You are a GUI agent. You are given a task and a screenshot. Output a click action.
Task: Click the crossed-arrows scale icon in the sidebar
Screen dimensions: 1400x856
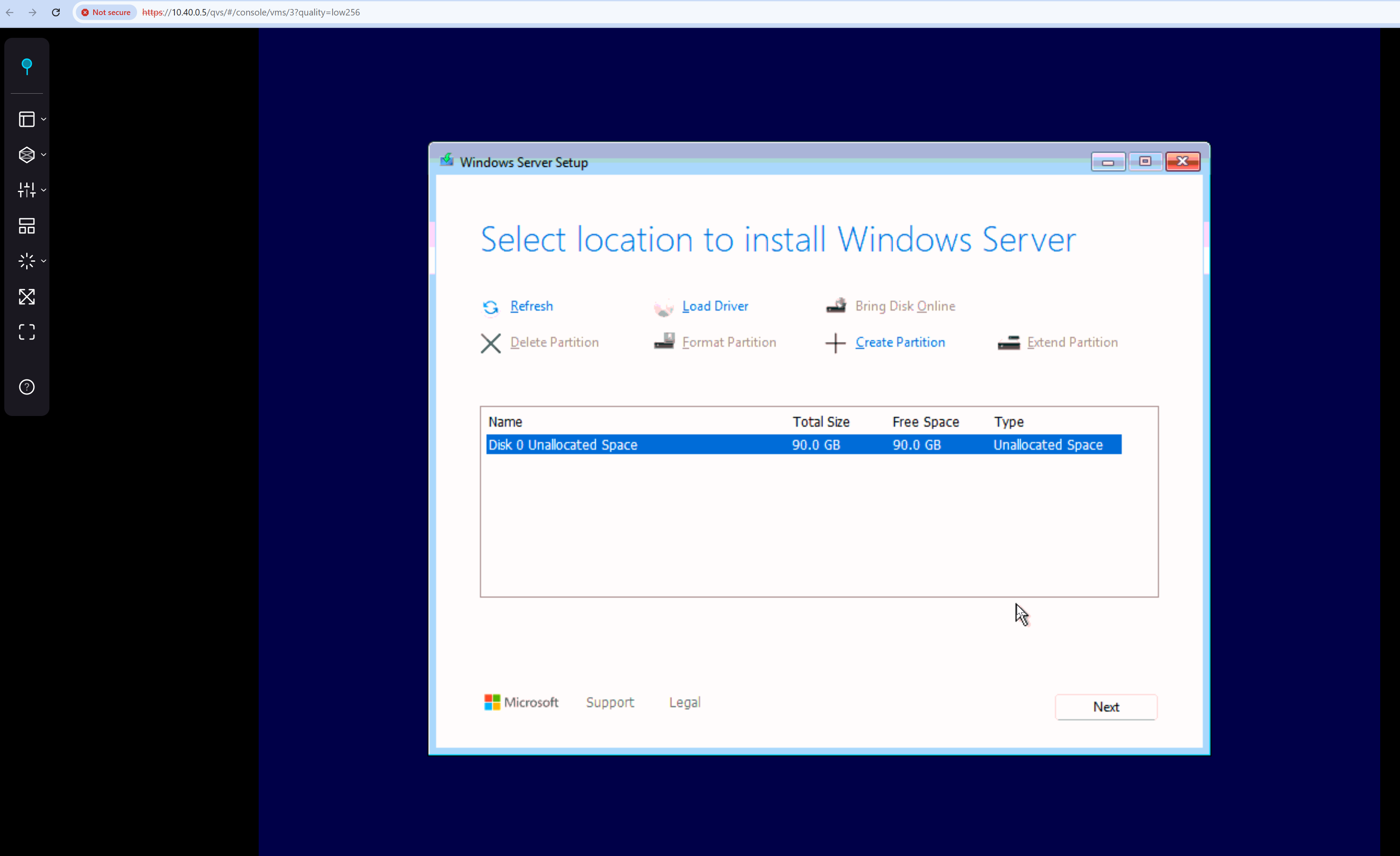tap(27, 297)
